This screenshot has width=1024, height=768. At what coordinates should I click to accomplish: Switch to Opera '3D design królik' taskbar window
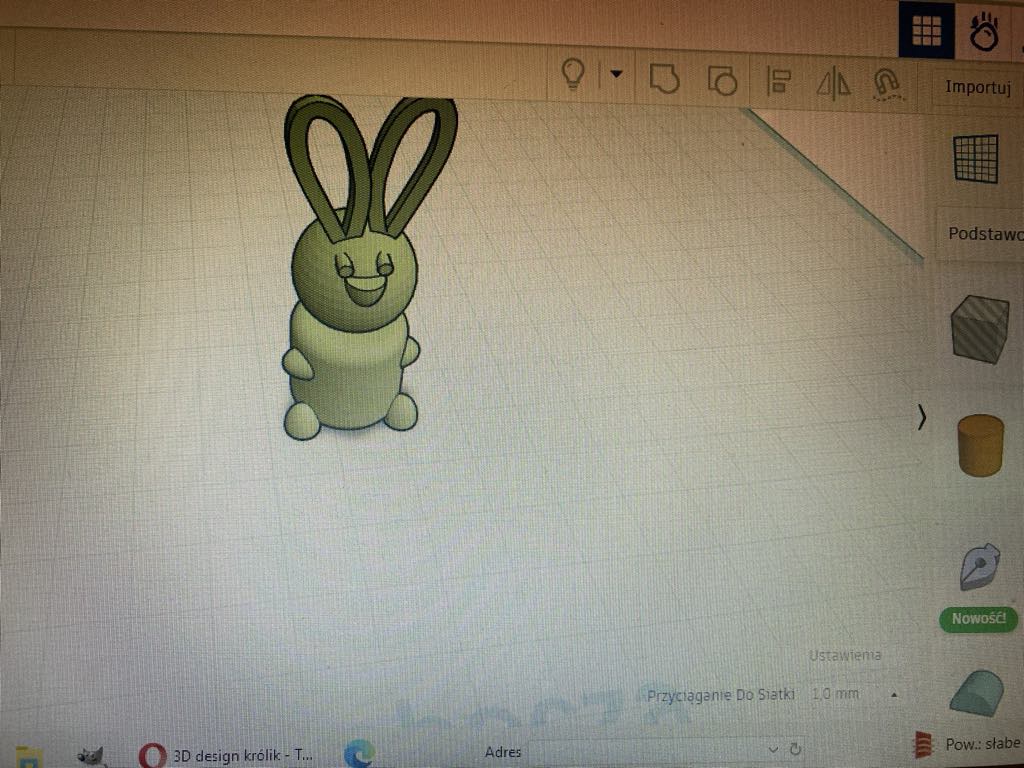[226, 755]
